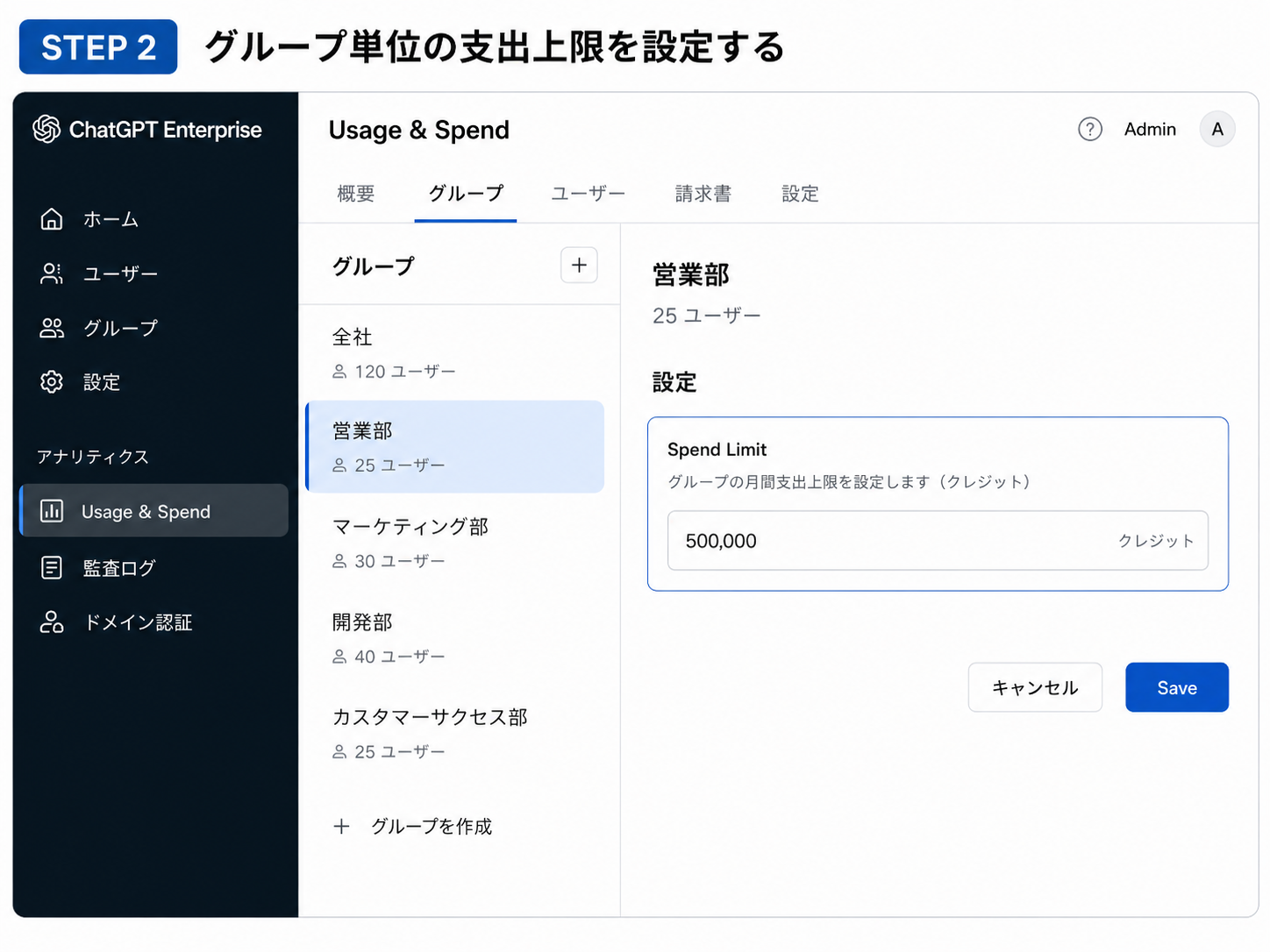Open the 設定 gear icon in sidebar

click(52, 382)
